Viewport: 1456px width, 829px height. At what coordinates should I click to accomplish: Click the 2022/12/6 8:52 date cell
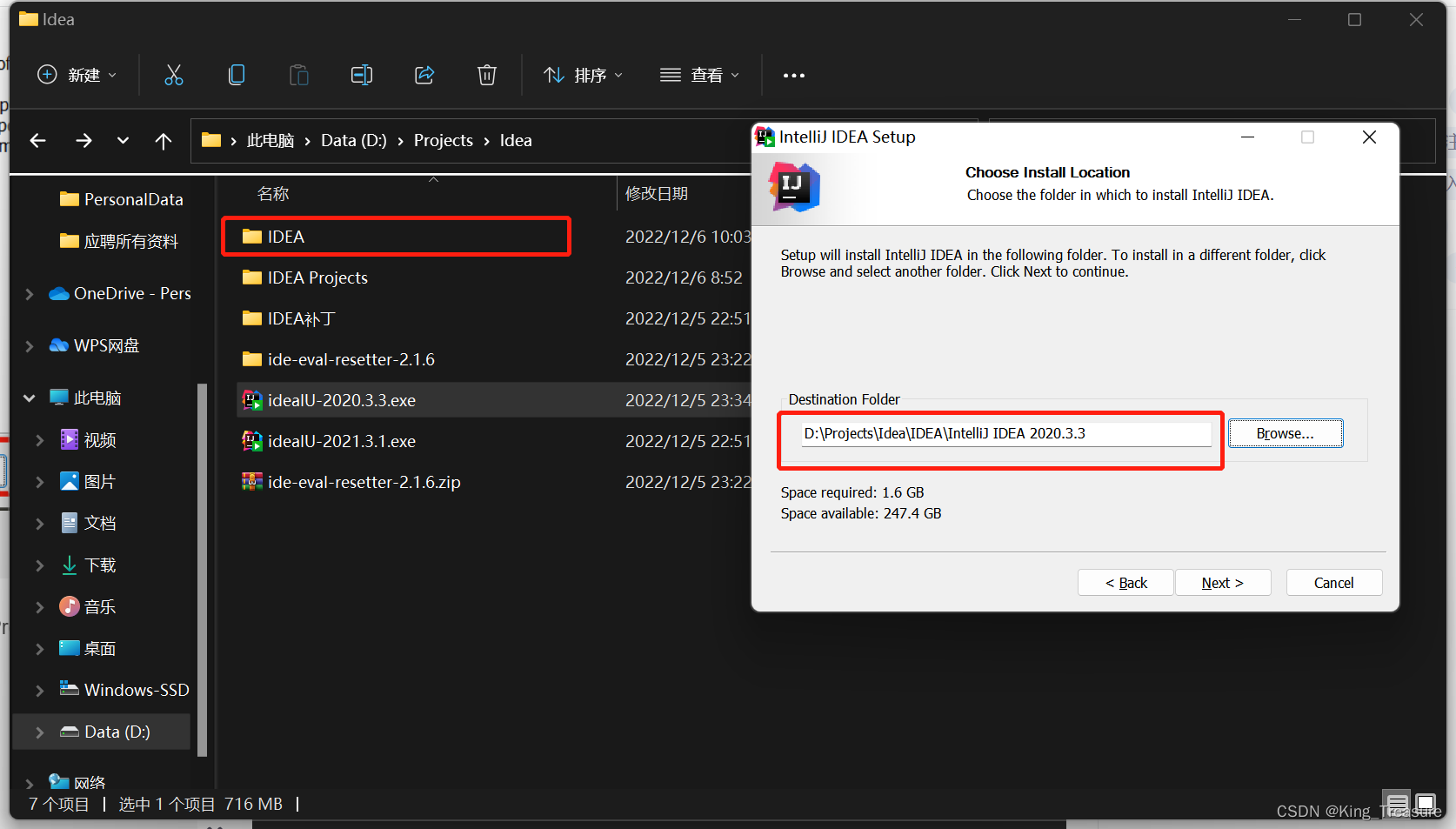(x=684, y=277)
